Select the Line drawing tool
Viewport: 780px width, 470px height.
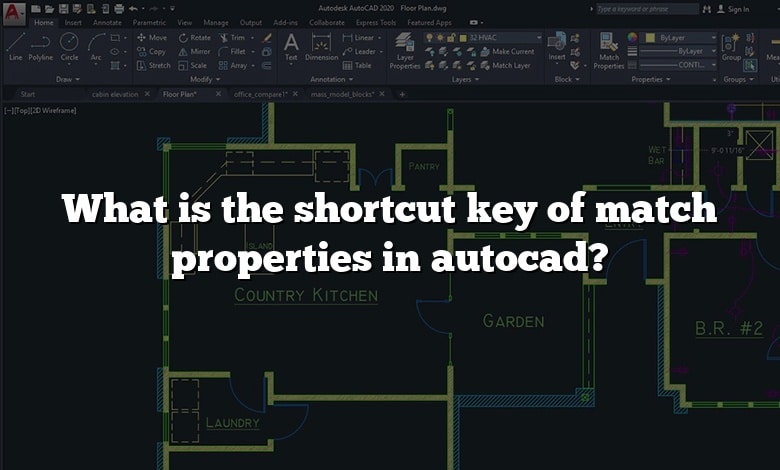pyautogui.click(x=15, y=46)
